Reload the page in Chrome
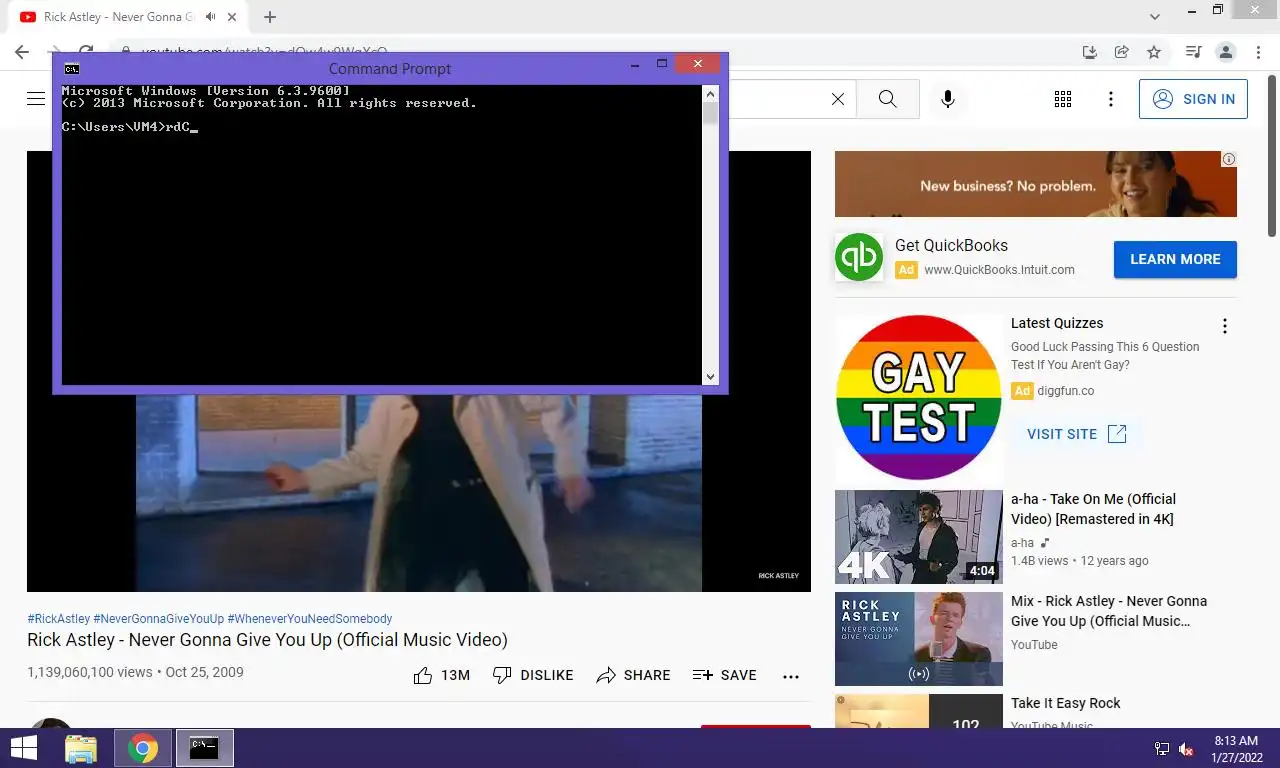This screenshot has width=1280, height=768. pos(87,52)
